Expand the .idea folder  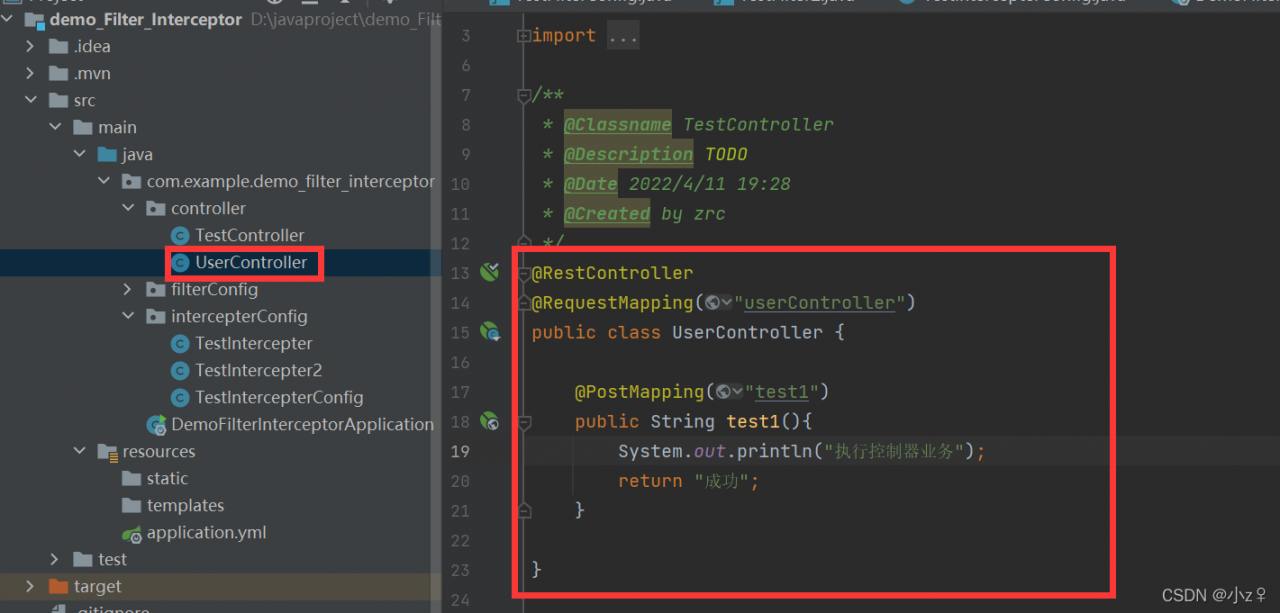click(30, 47)
